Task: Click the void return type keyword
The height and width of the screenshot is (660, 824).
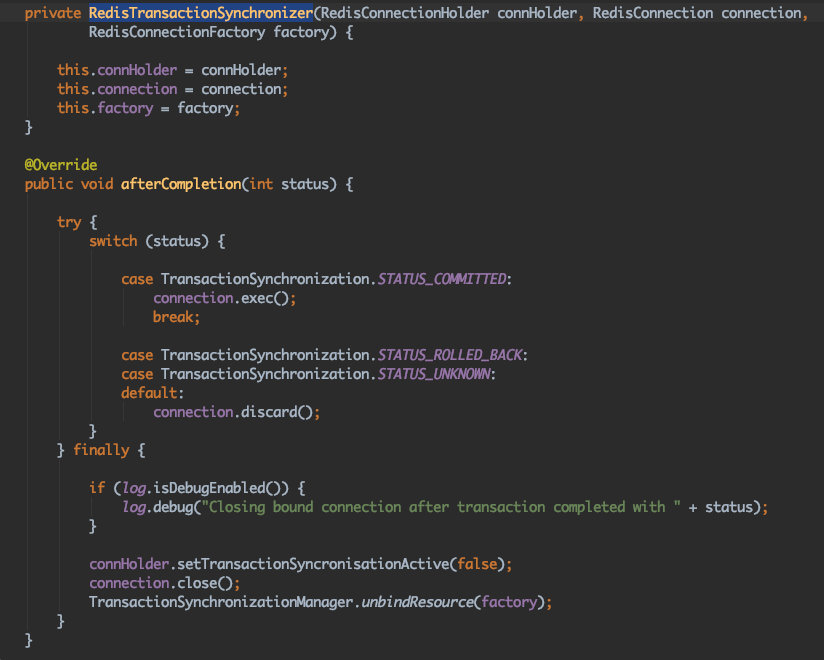Action: (x=97, y=184)
